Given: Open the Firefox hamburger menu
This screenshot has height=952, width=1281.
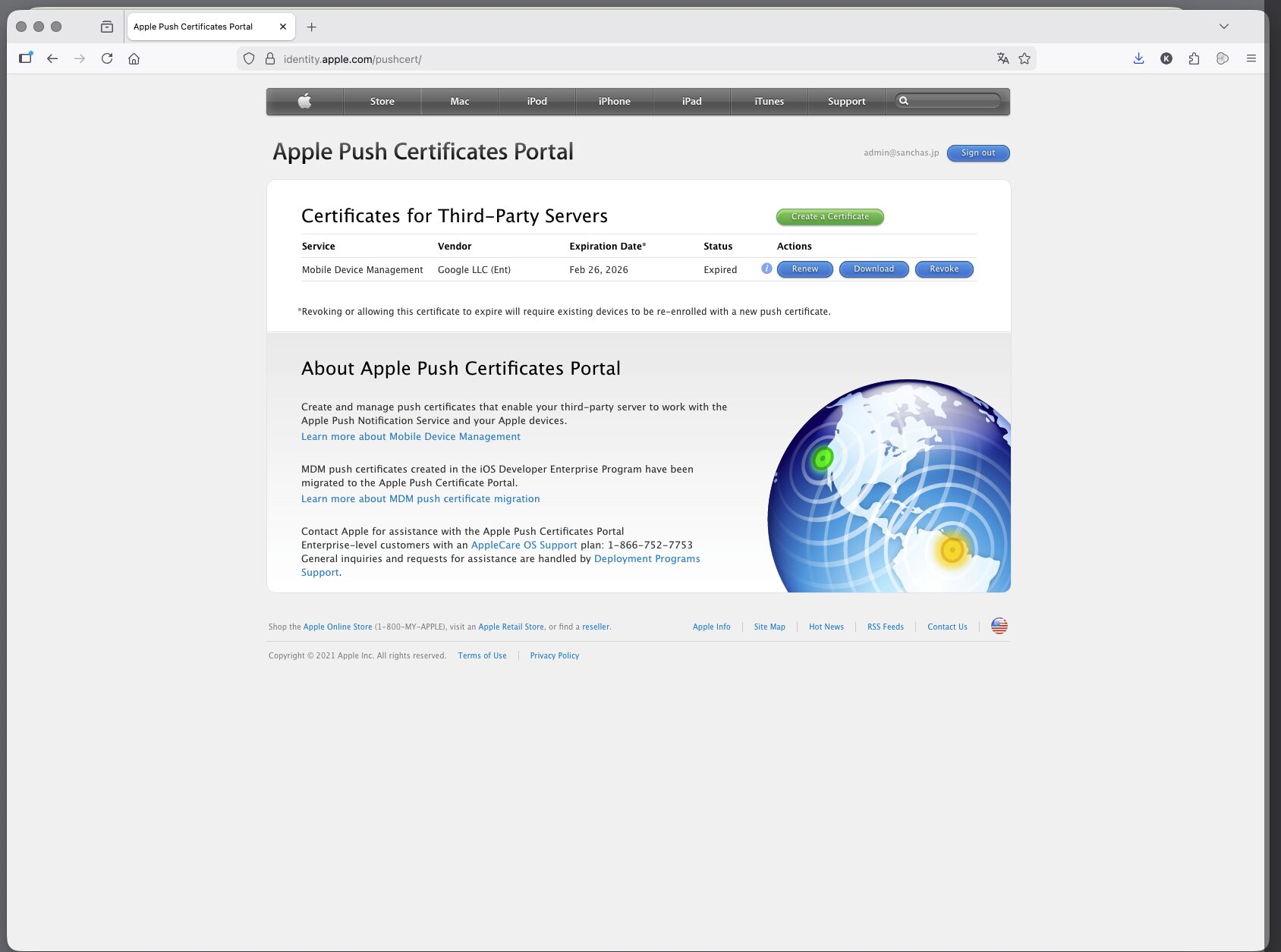Looking at the screenshot, I should [1251, 58].
